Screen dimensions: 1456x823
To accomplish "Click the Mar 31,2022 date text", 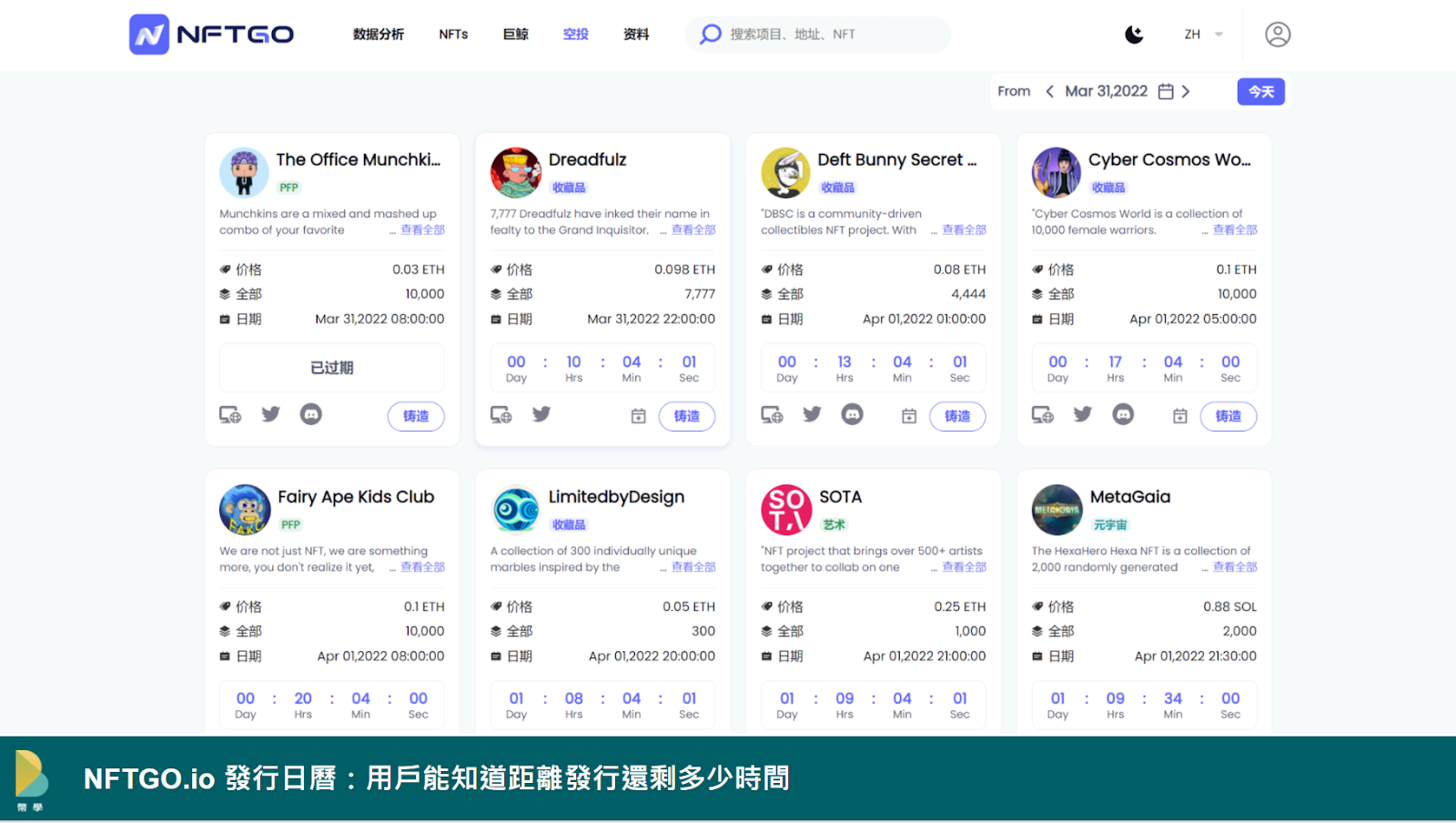I will click(x=1107, y=91).
